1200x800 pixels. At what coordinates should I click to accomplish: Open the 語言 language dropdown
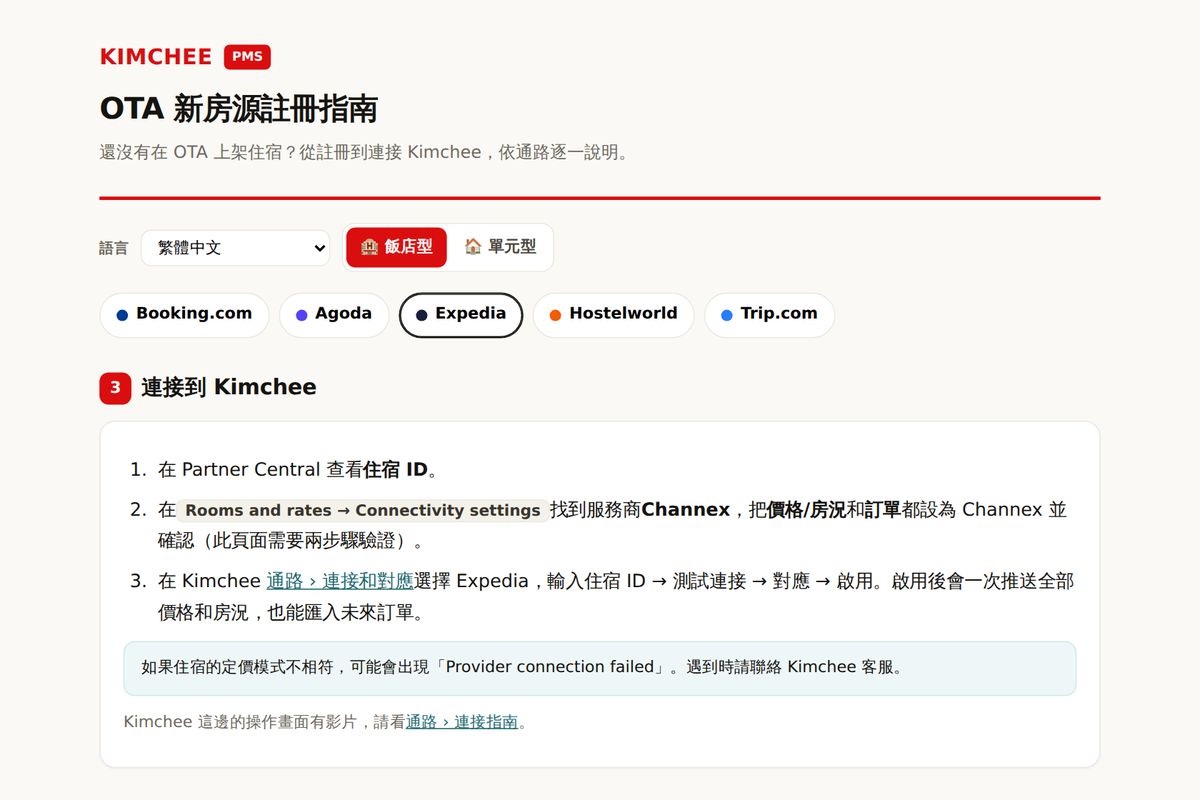[x=236, y=248]
